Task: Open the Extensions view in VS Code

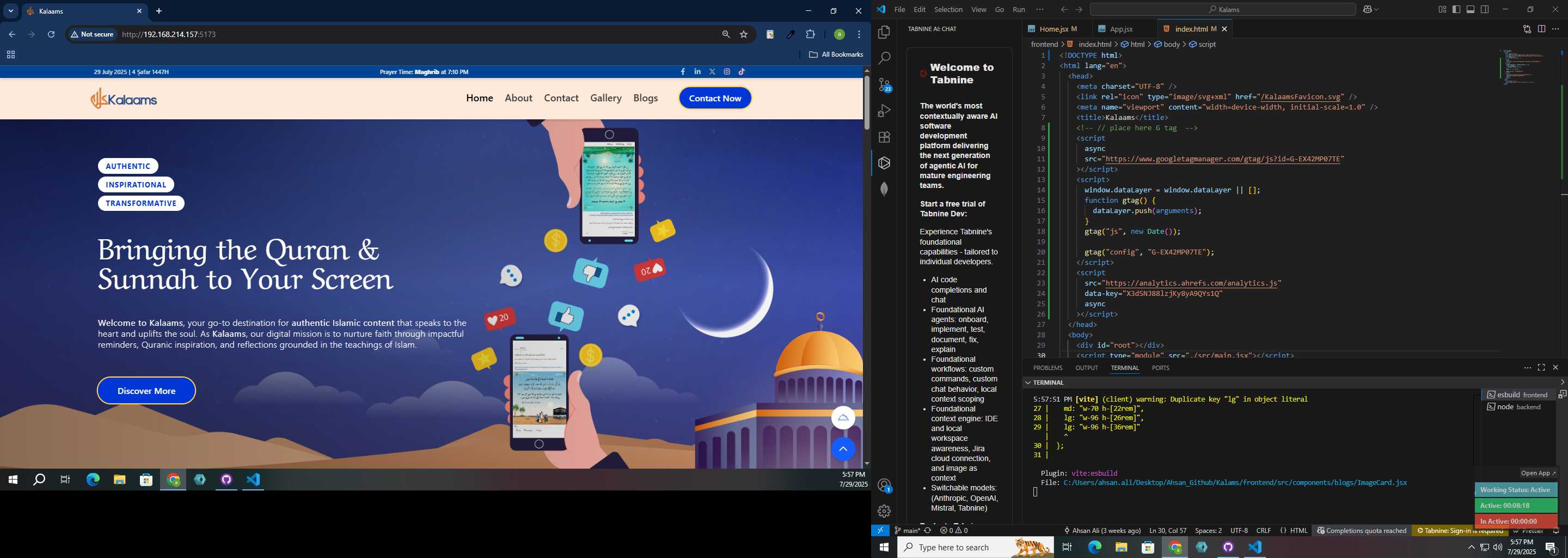Action: click(x=884, y=137)
